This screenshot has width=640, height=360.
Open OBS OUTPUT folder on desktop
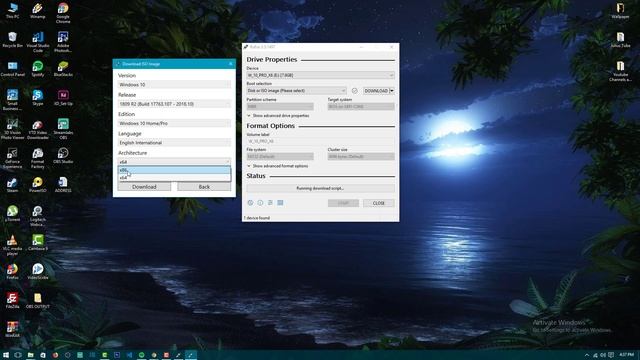(x=38, y=301)
